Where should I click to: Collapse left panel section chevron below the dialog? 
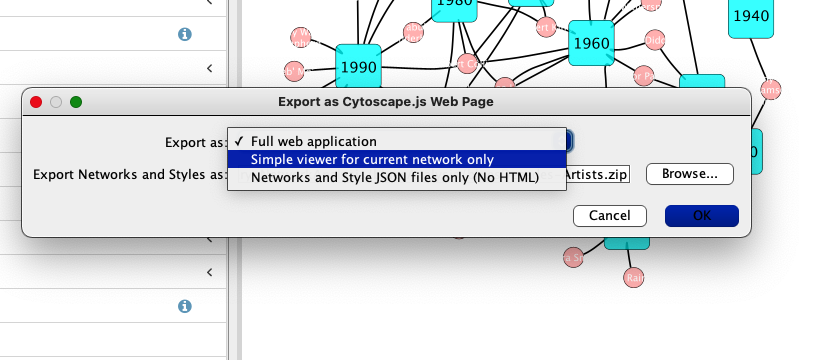[210, 272]
